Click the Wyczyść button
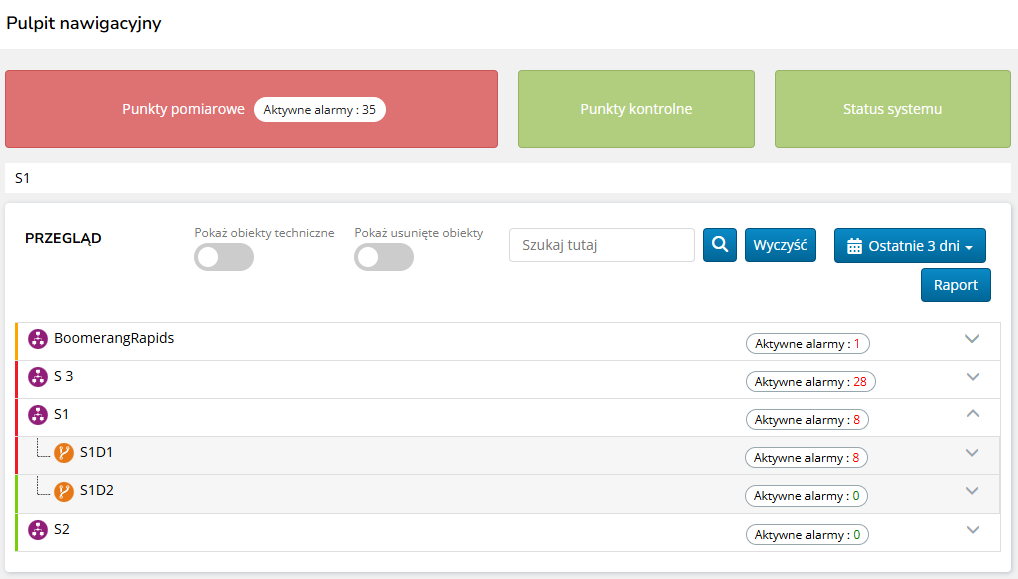 [780, 245]
